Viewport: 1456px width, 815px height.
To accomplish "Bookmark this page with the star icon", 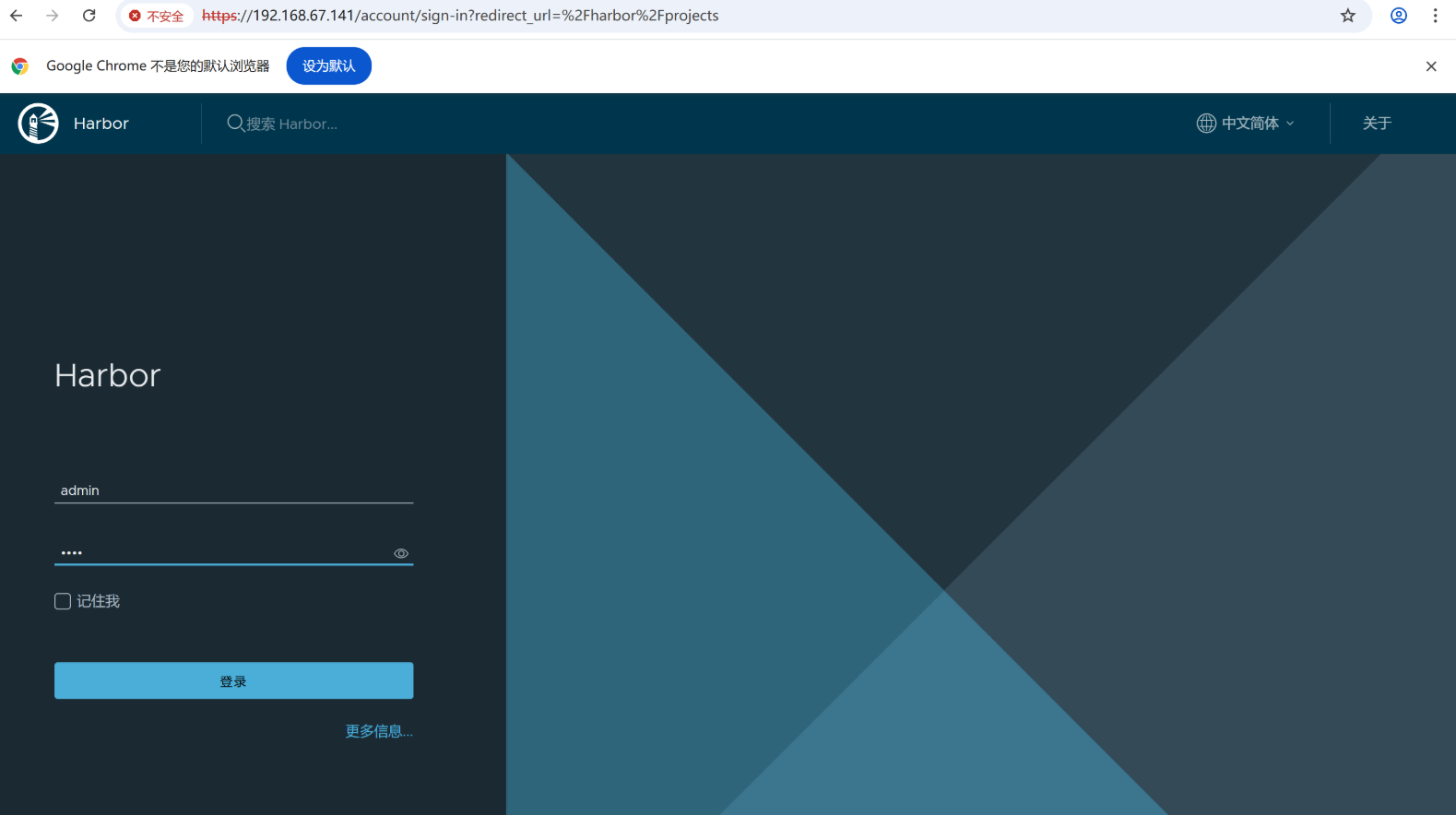I will [x=1348, y=16].
